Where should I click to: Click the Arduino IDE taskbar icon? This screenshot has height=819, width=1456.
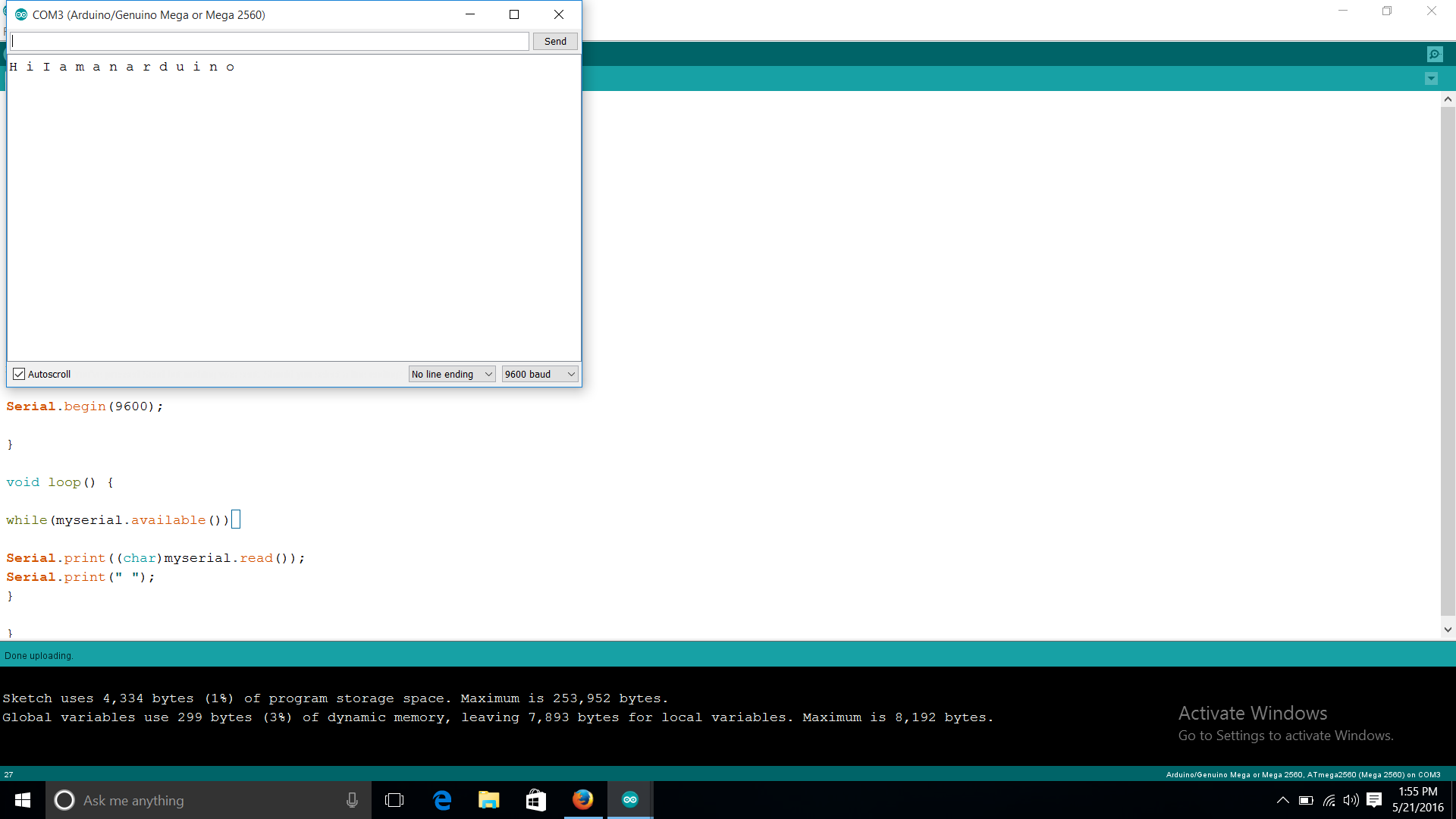630,800
